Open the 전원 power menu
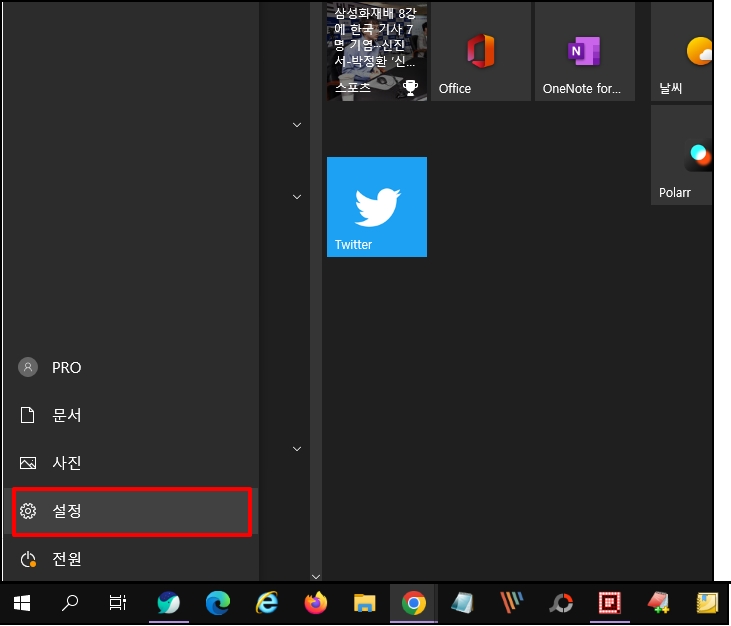 (131, 558)
